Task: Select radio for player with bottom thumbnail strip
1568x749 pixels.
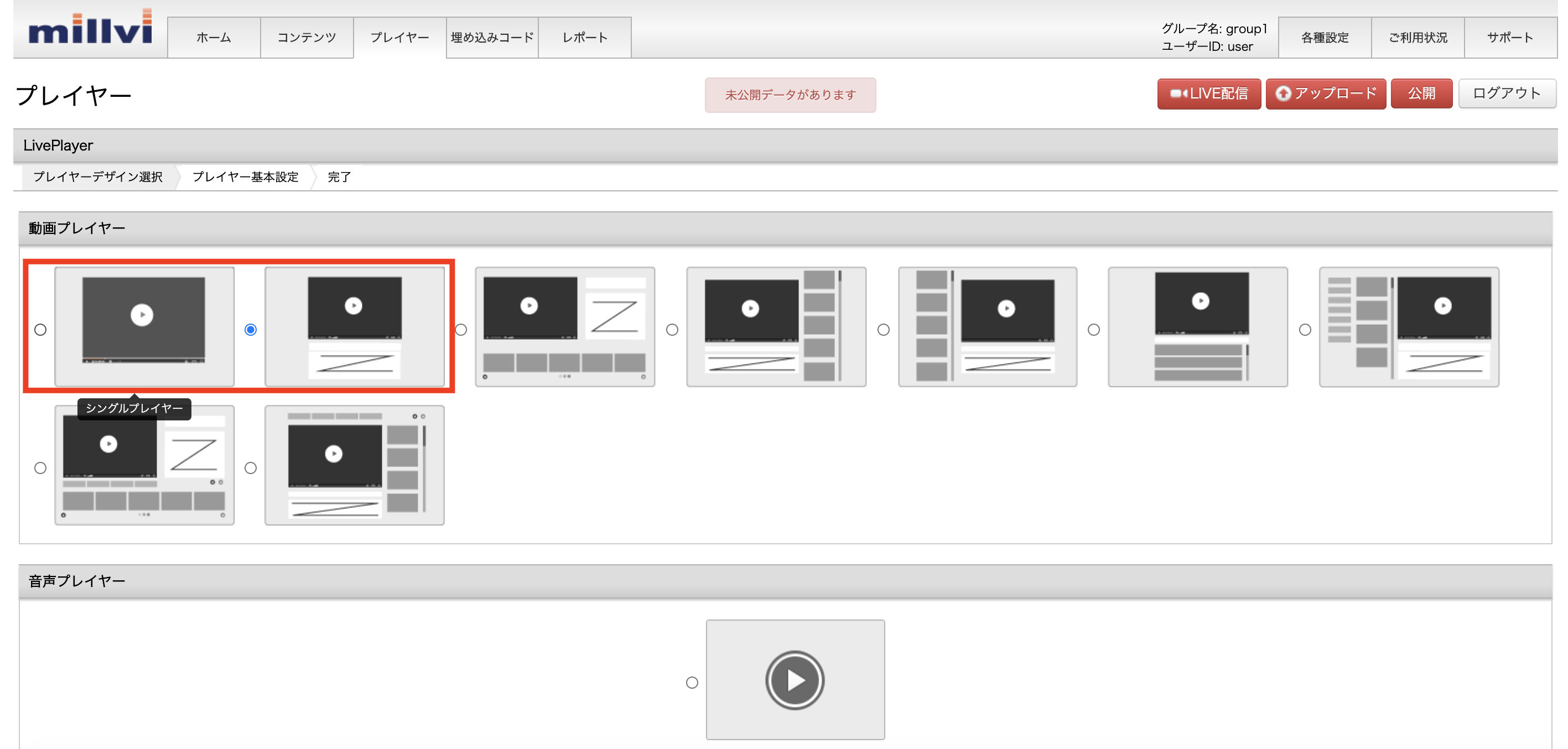Action: [461, 330]
